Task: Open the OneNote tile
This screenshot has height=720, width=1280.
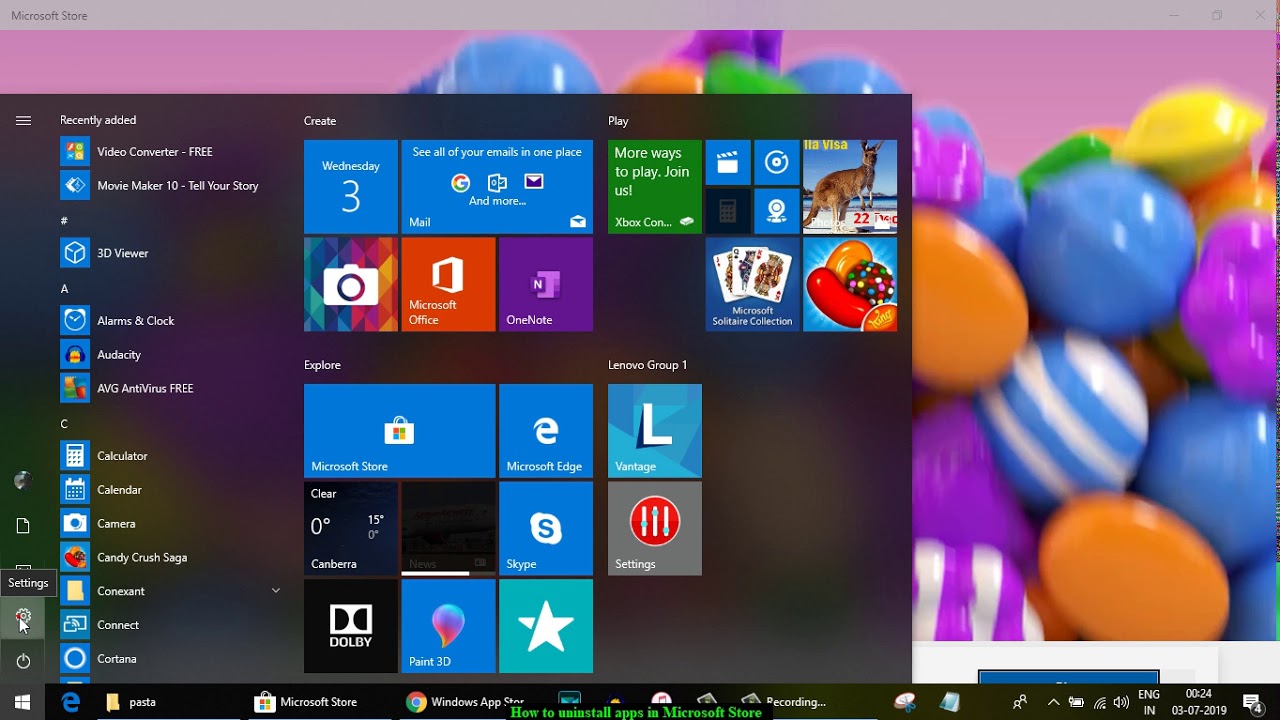Action: tap(546, 284)
